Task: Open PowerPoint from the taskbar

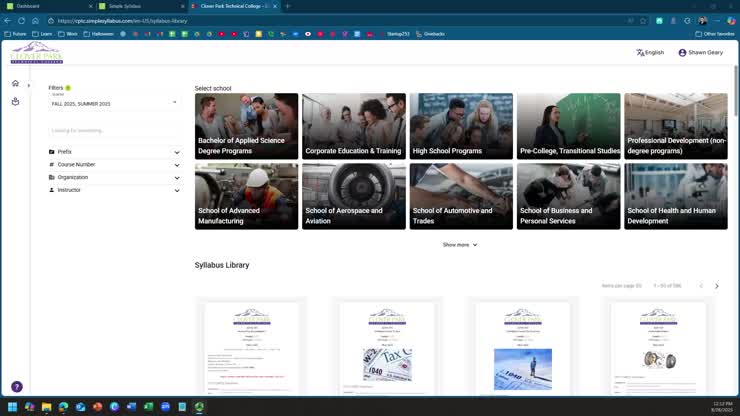Action: [x=97, y=407]
